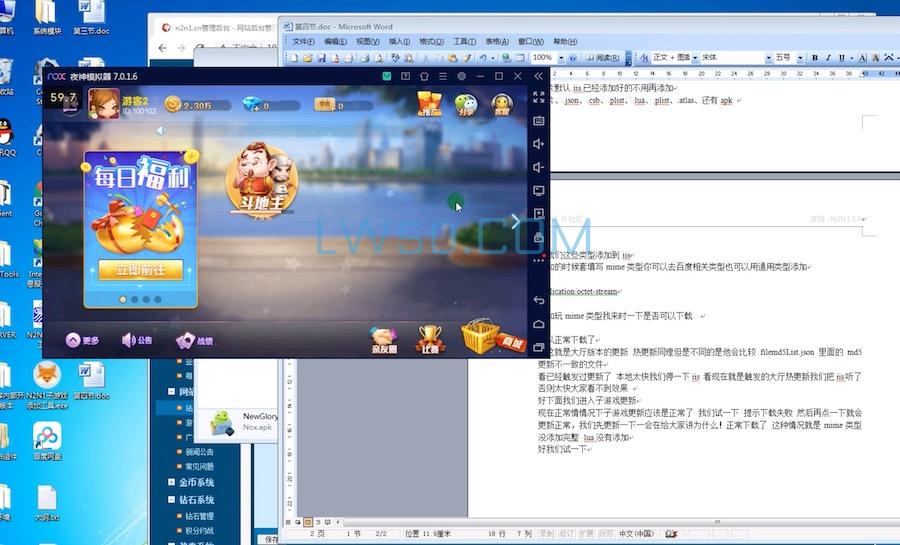
Task: Expand the 更多 more button in game
Action: [82, 340]
